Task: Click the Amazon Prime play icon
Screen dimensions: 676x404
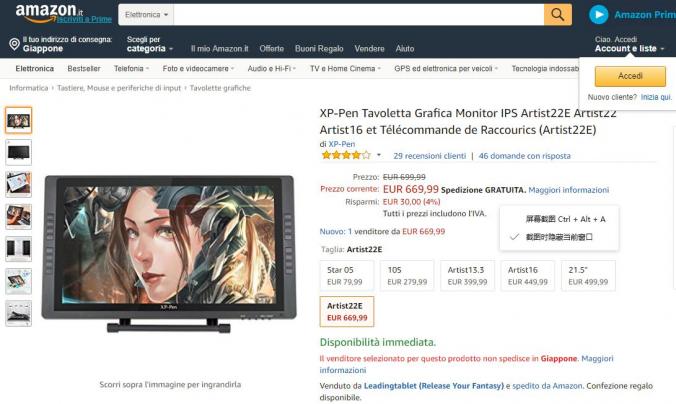Action: click(599, 15)
